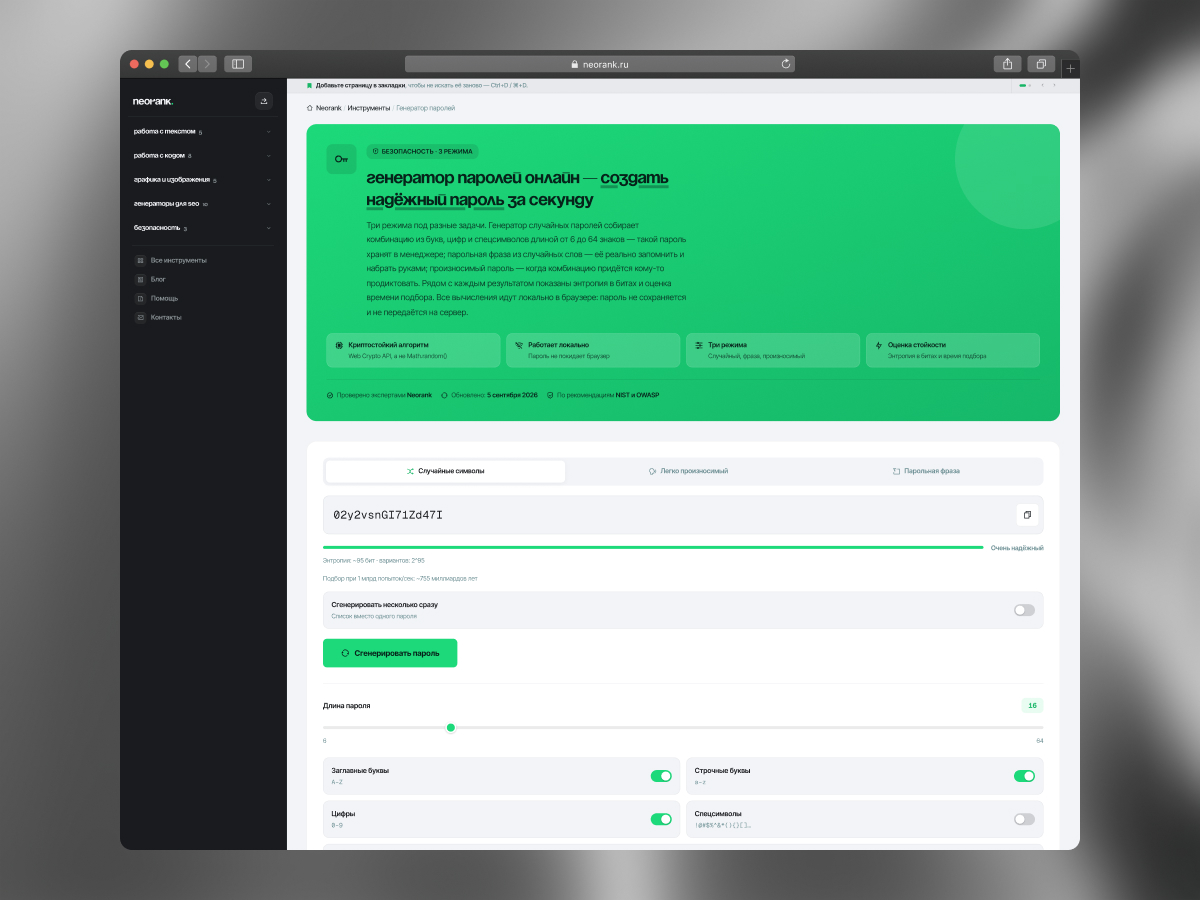
Task: Click the Сгенерировать пароль button
Action: click(x=390, y=653)
